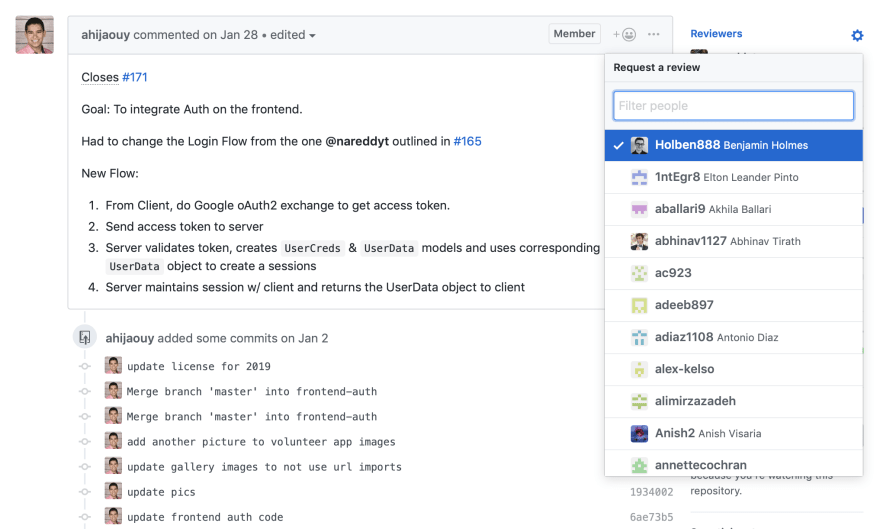Click 1ntEgr8's identicon avatar

[639, 177]
